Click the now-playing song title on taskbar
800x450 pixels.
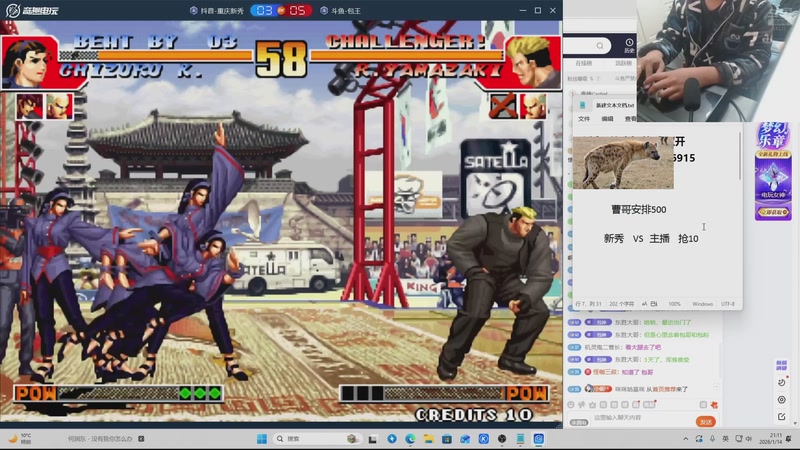click(100, 439)
